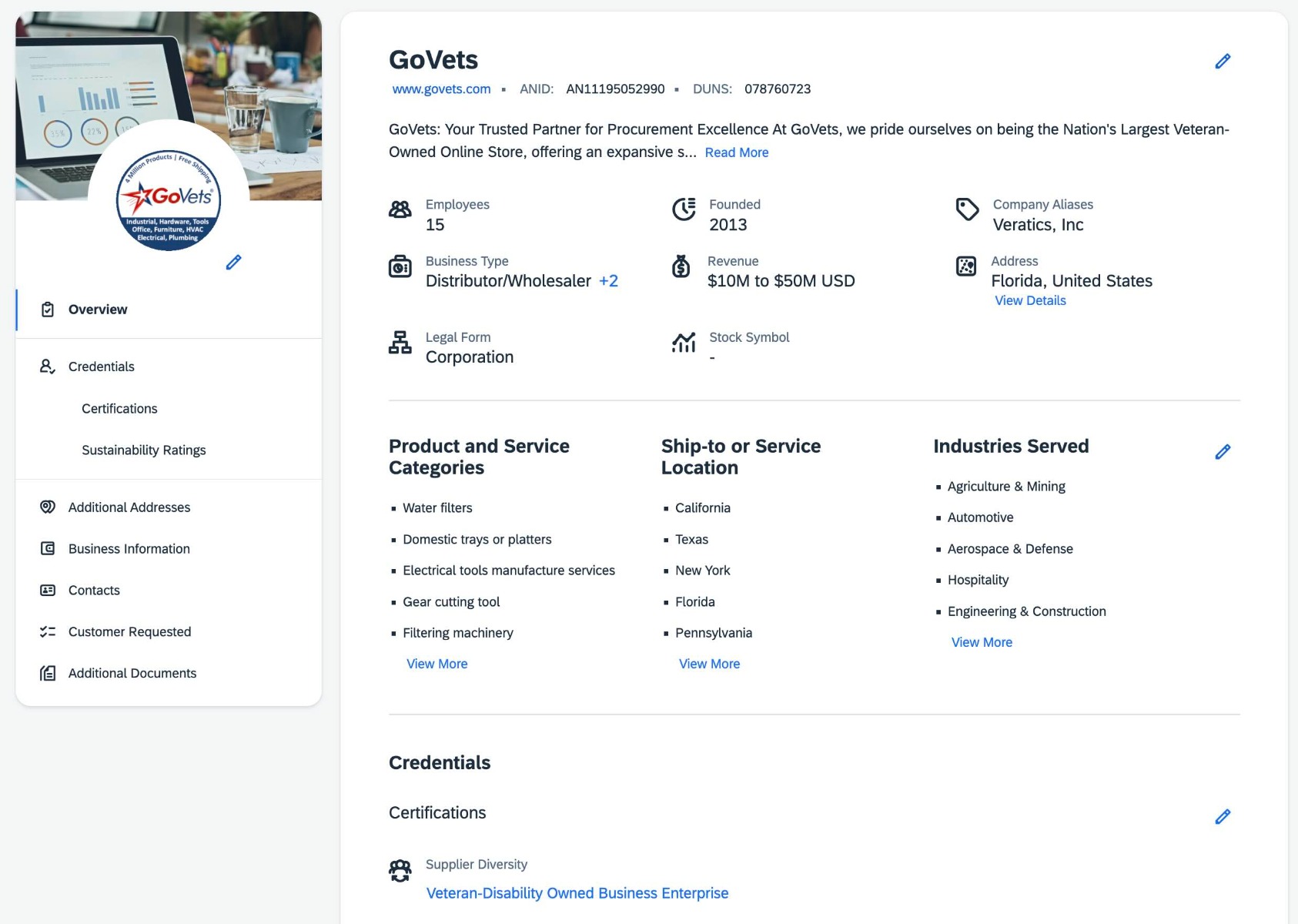Click the Gear cutting tool item
Screen dimensions: 1298x924
451,601
